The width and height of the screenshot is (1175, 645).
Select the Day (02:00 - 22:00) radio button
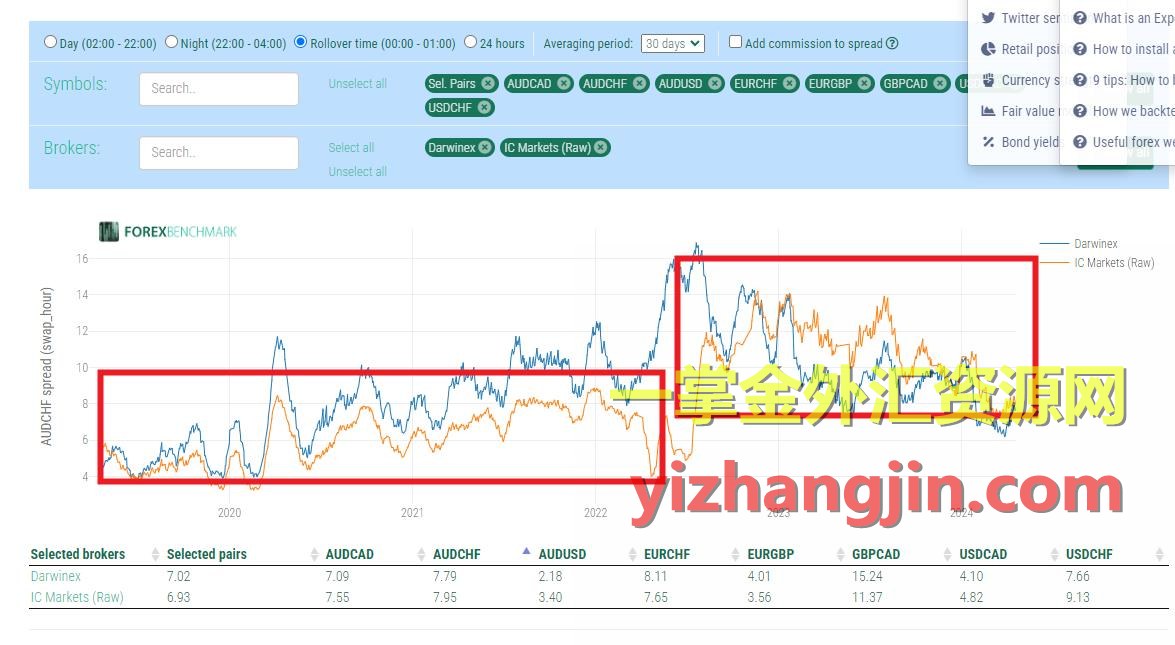click(x=50, y=42)
